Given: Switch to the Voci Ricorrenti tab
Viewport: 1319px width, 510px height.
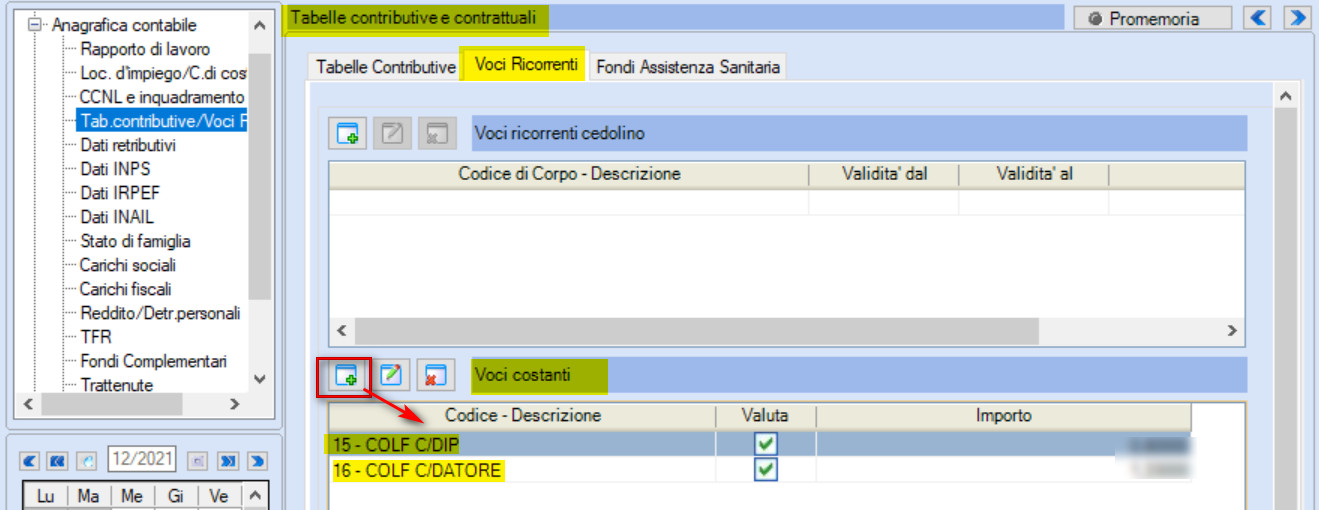Looking at the screenshot, I should (526, 65).
